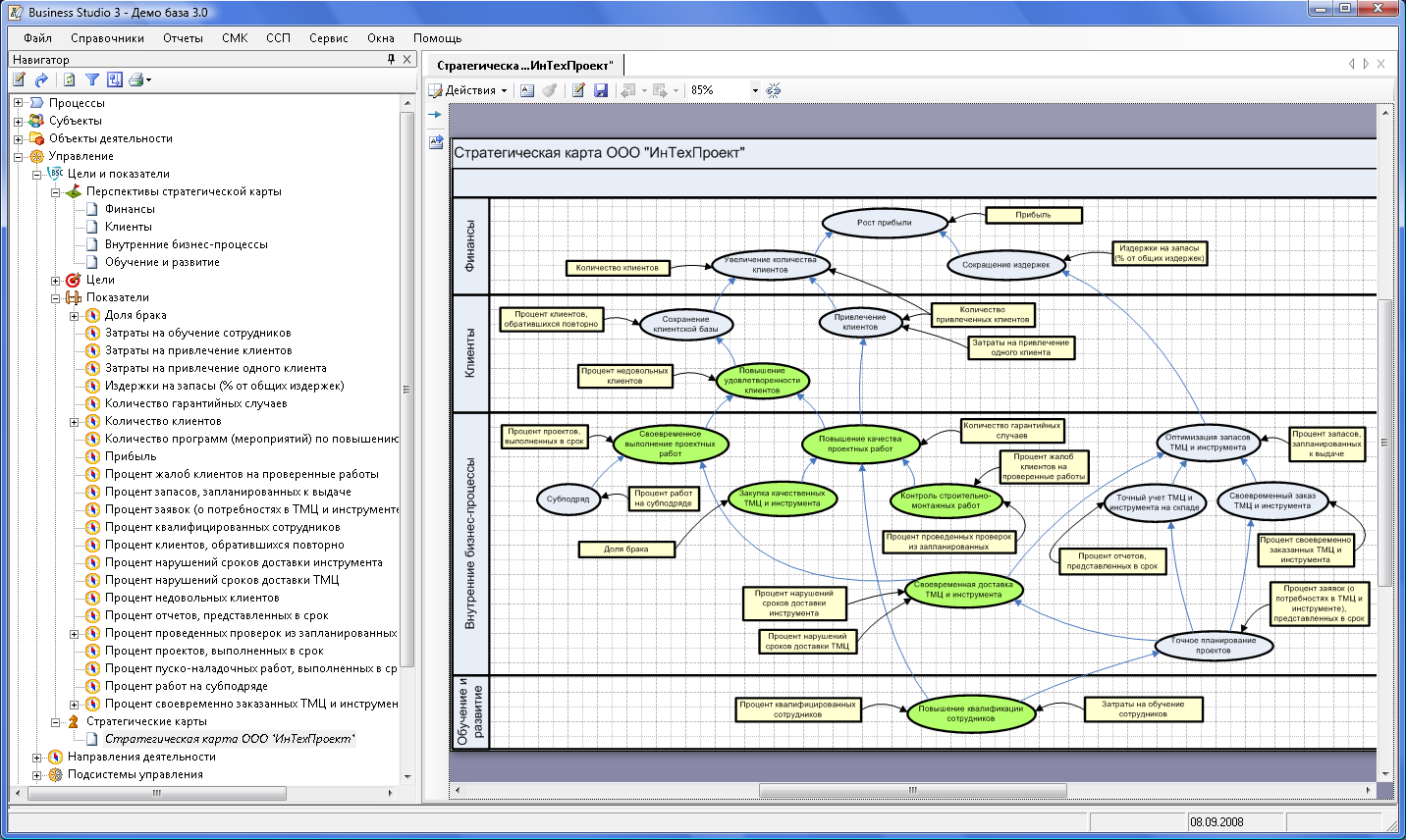Expand Объекты деятельности tree node

pos(18,138)
